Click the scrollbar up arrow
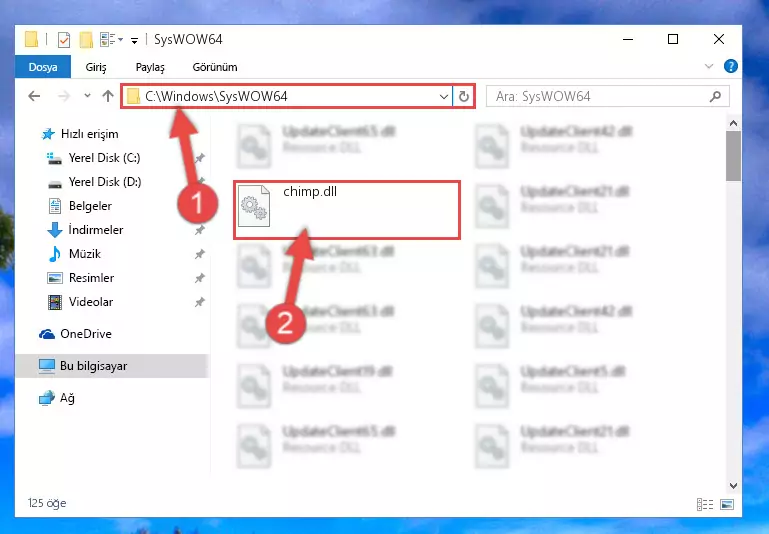769x534 pixels. point(733,123)
